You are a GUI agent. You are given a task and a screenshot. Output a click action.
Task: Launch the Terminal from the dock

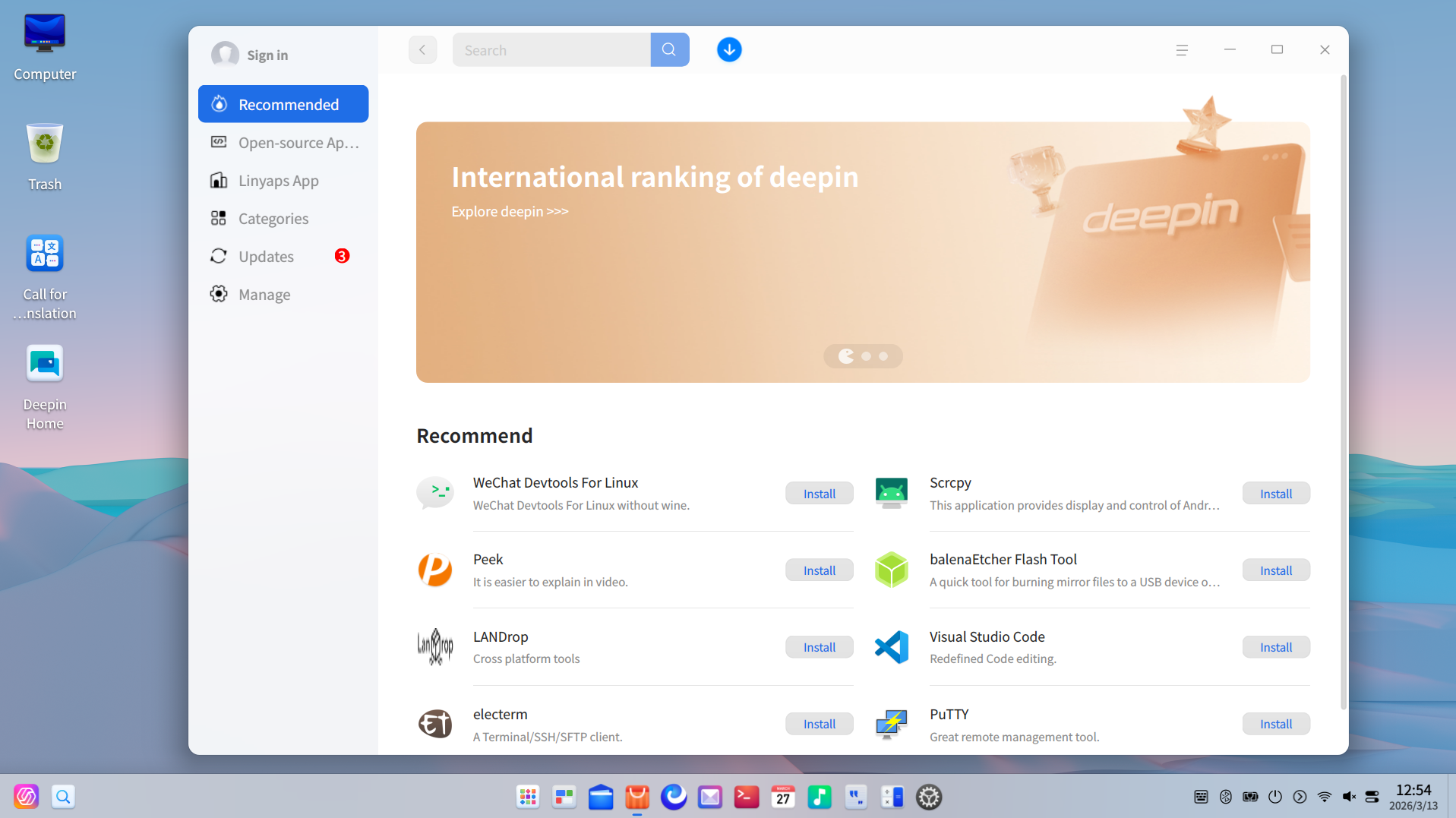click(747, 797)
